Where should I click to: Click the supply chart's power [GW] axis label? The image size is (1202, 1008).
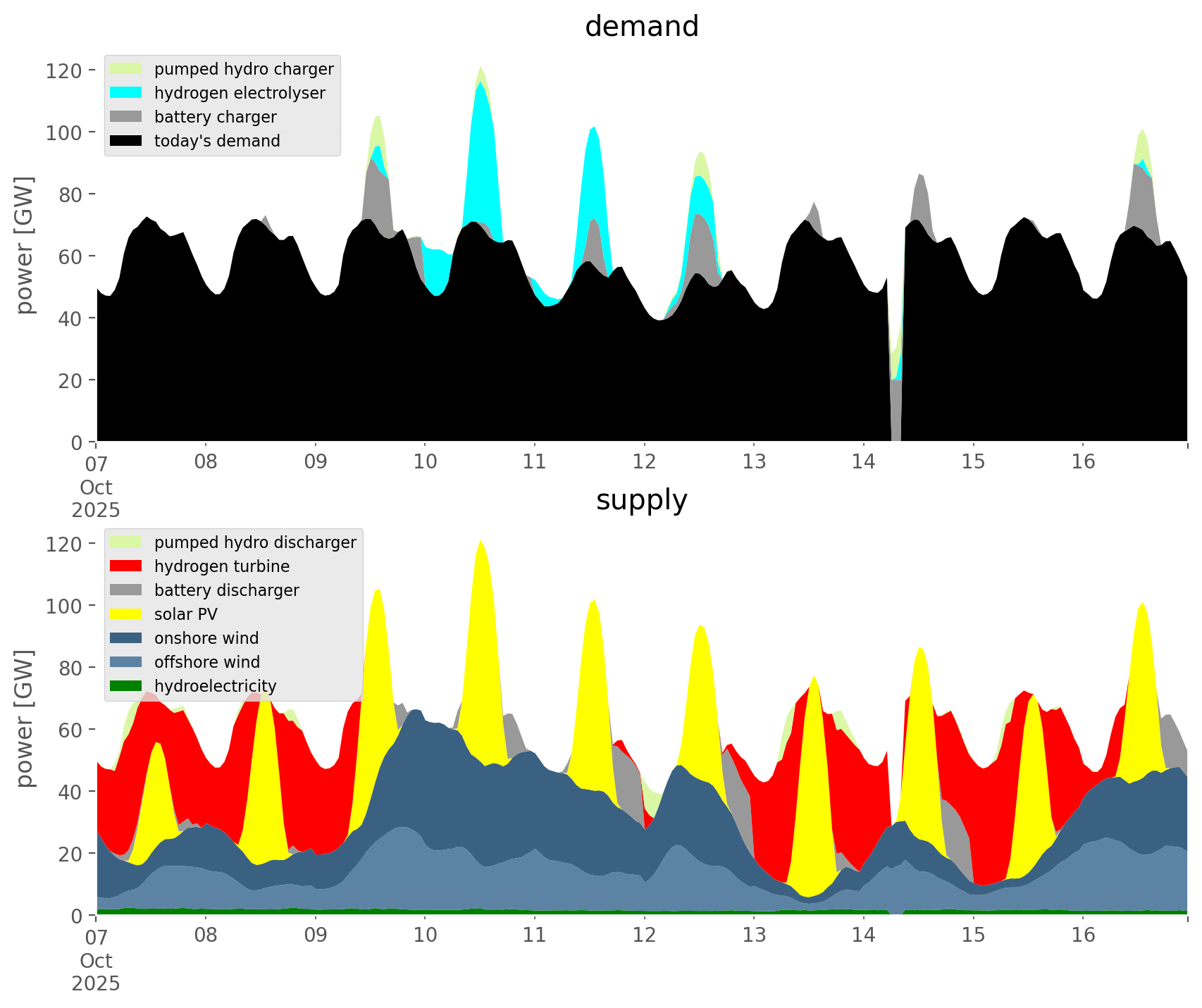[25, 718]
